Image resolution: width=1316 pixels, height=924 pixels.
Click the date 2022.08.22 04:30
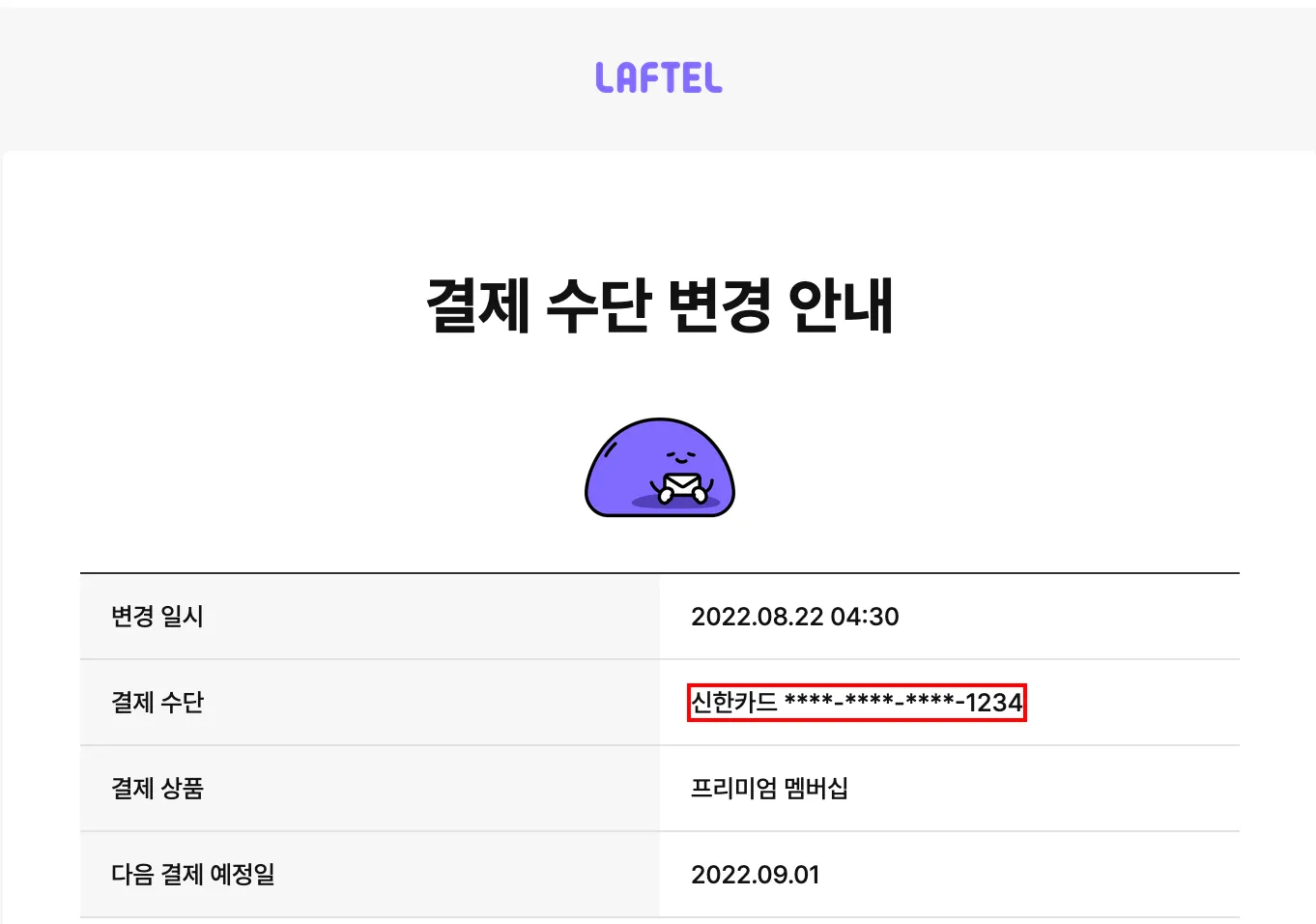pos(794,617)
